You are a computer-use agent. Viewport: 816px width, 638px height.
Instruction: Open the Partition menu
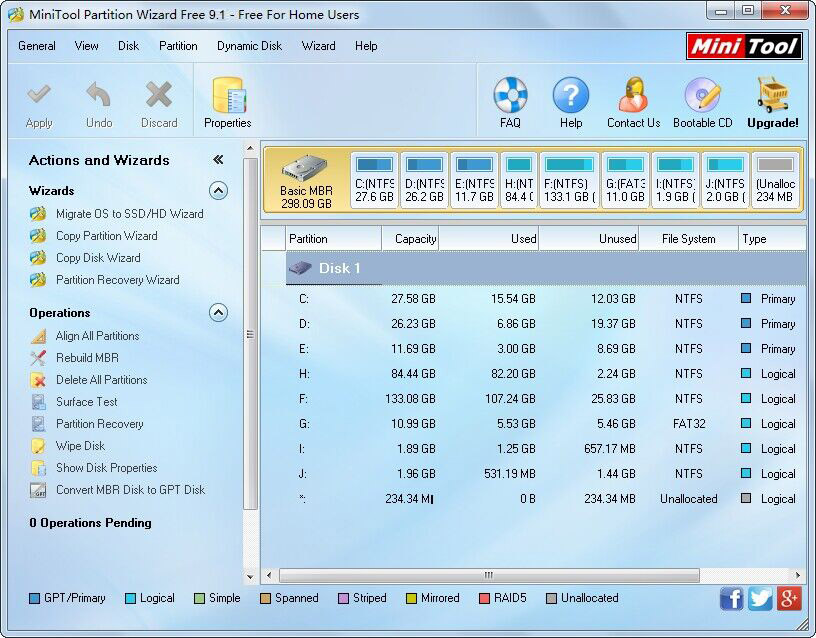tap(178, 46)
